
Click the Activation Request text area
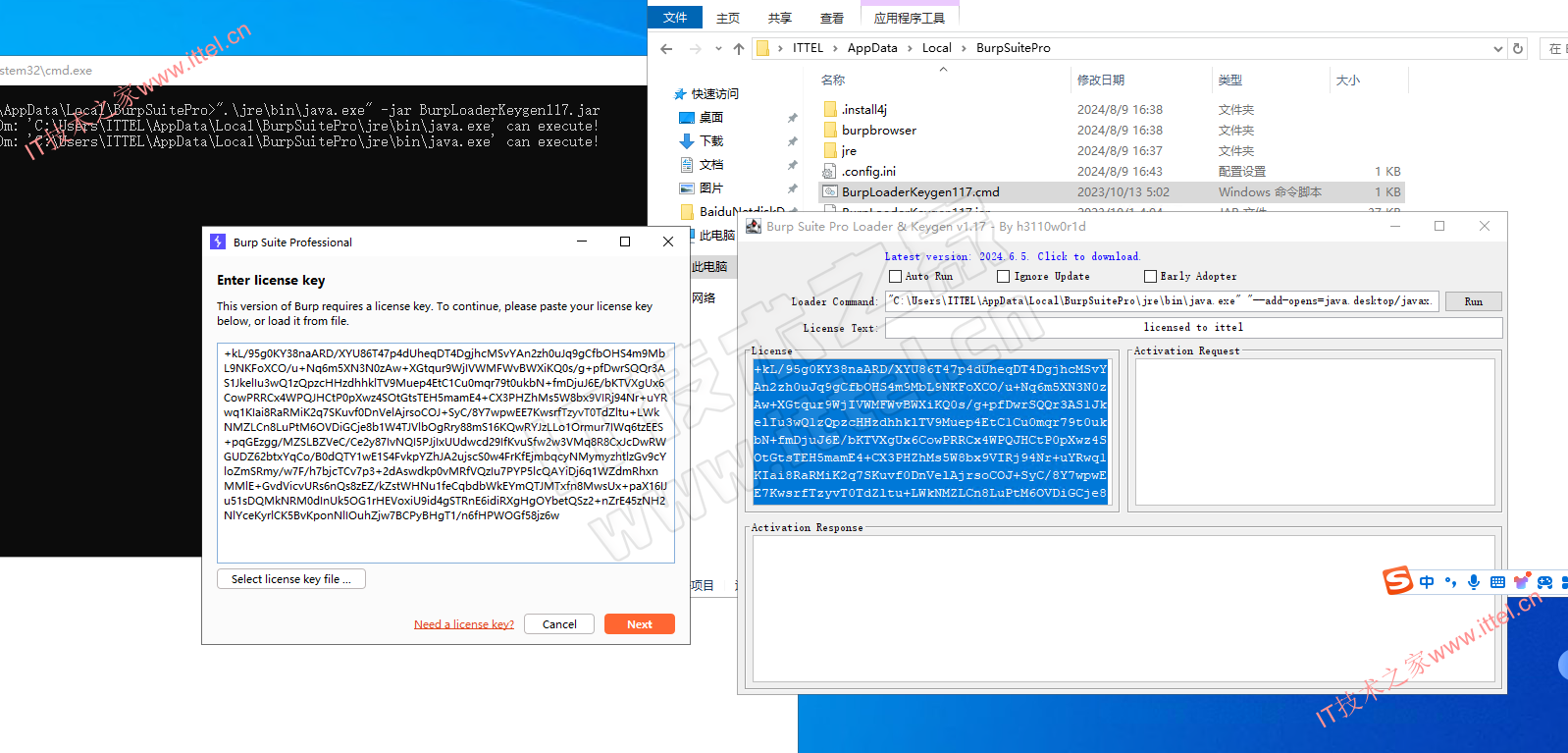click(x=1315, y=432)
